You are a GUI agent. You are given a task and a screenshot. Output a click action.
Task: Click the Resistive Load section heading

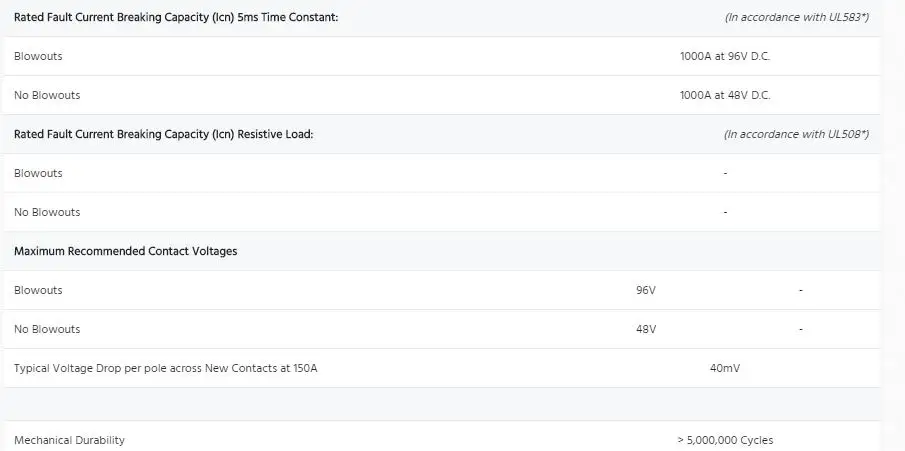click(x=164, y=134)
